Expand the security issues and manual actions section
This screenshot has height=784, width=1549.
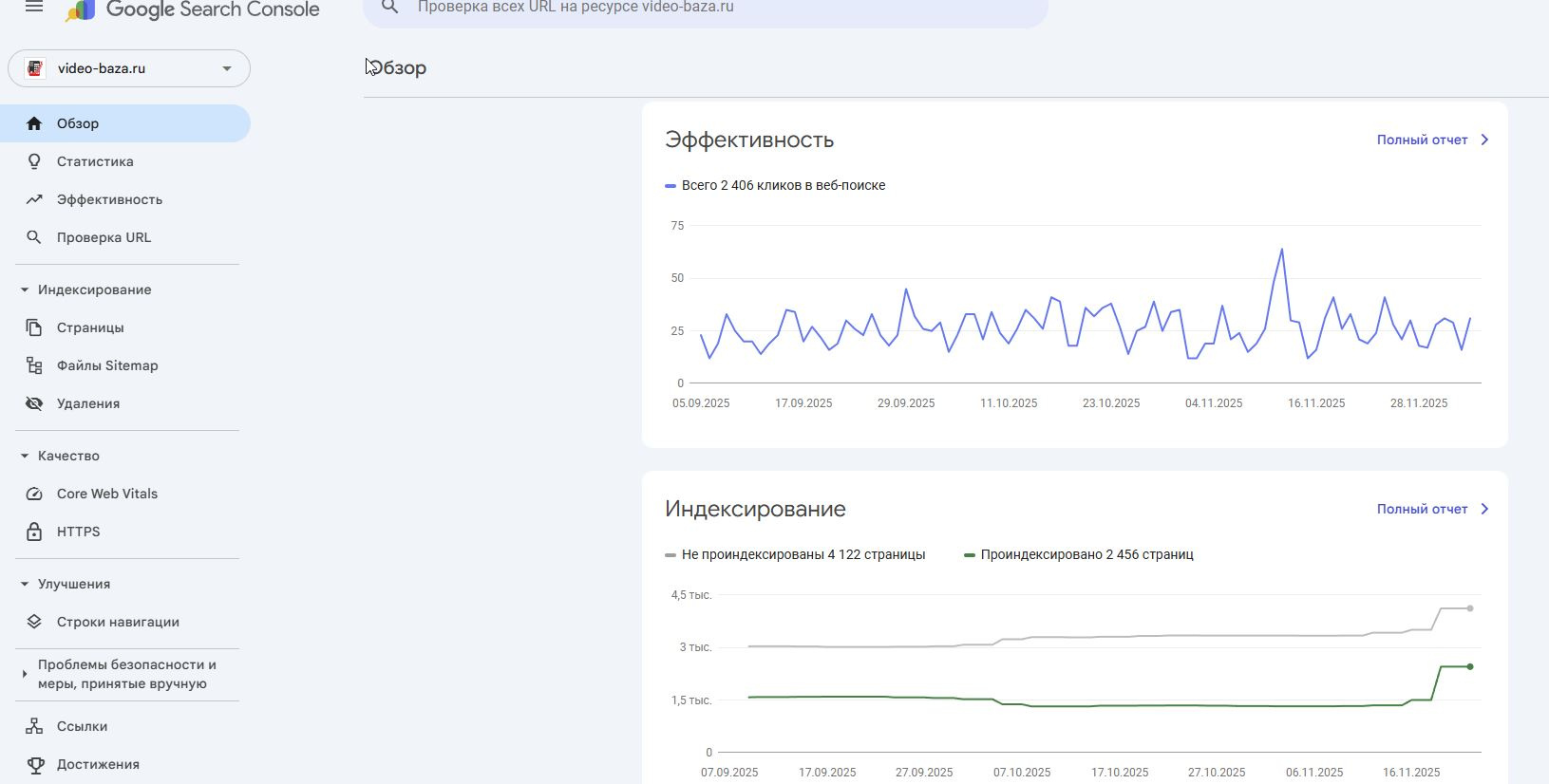(25, 674)
